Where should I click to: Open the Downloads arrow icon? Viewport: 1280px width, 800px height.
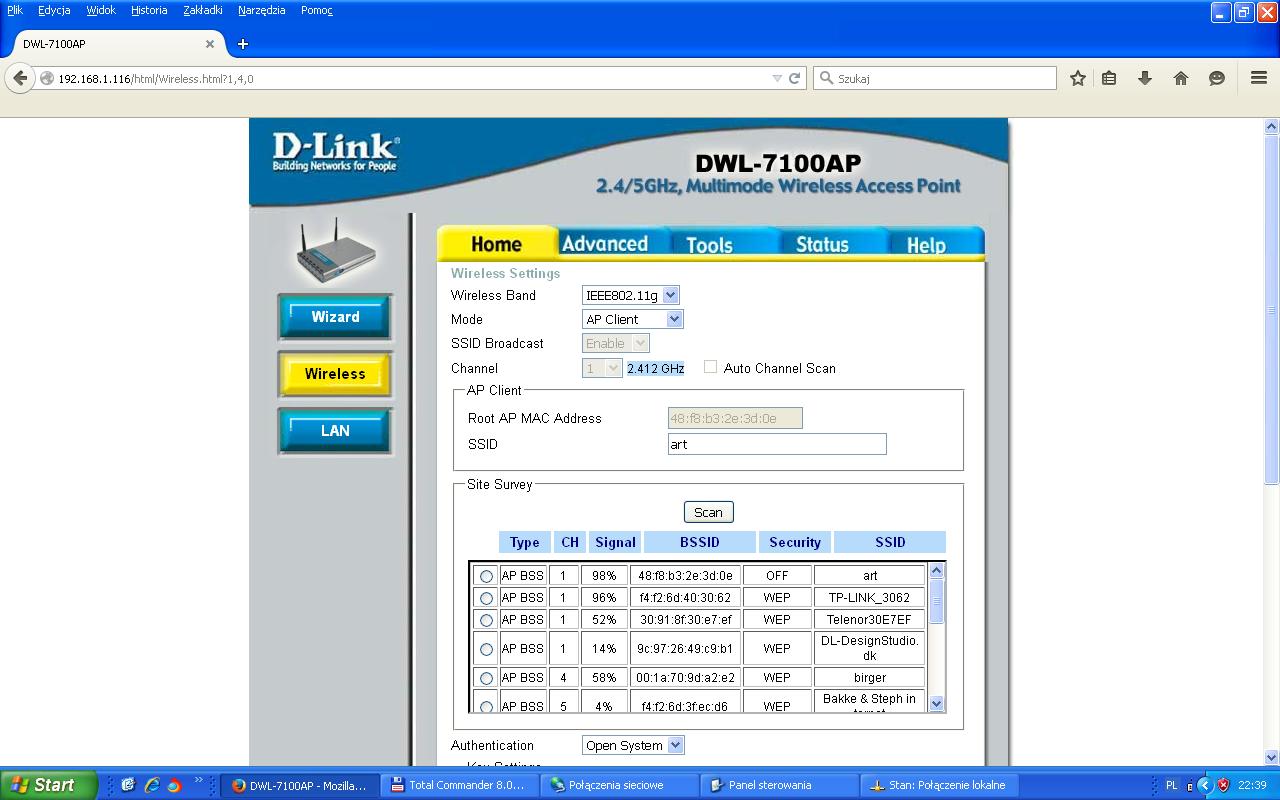pyautogui.click(x=1145, y=78)
